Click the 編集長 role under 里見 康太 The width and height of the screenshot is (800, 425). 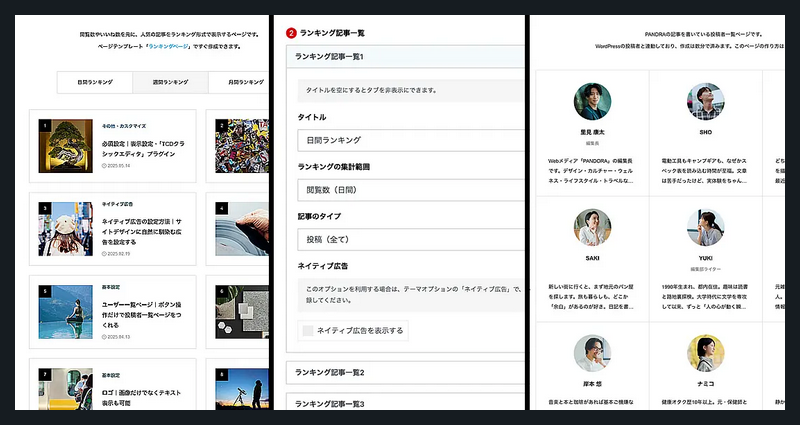(592, 143)
